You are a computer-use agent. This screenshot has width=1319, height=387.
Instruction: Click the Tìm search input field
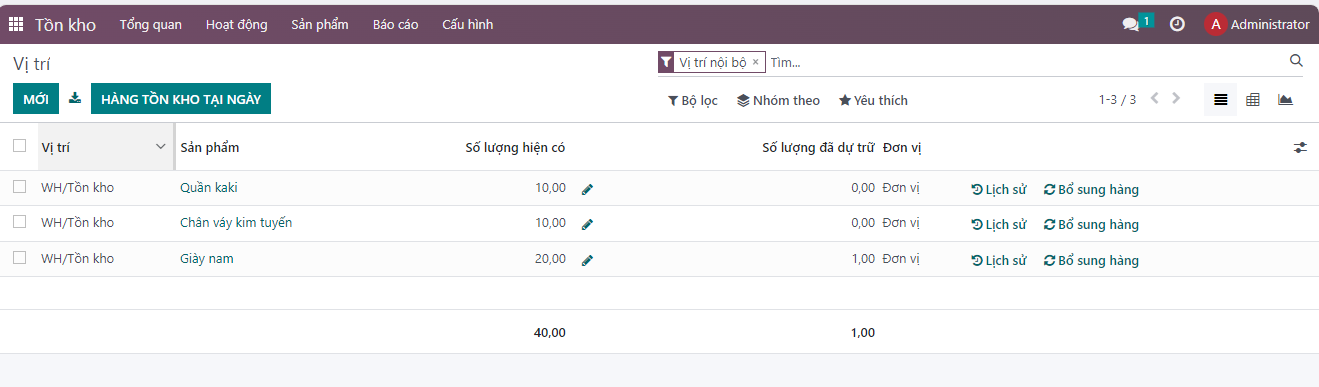[1026, 62]
